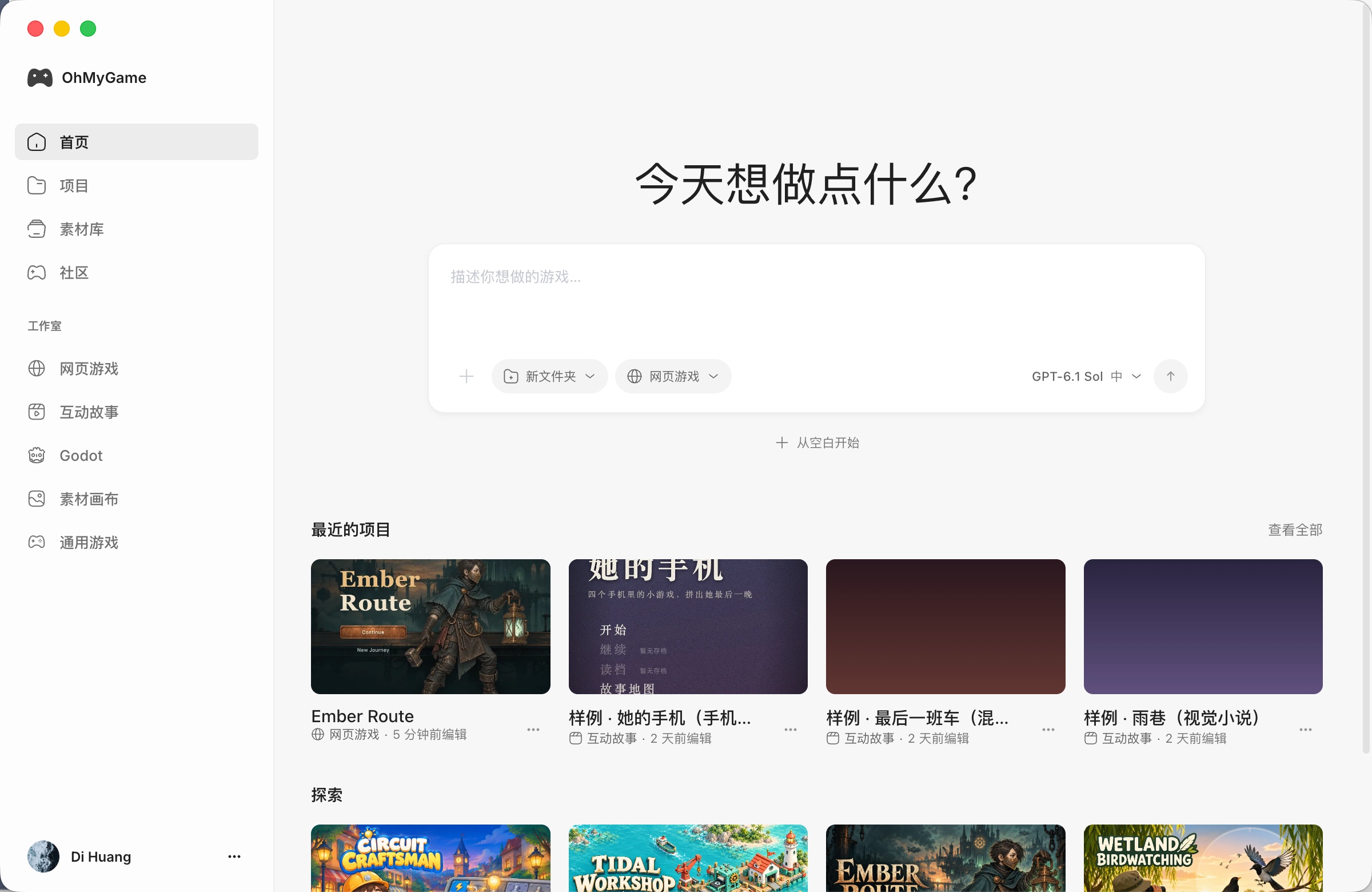Viewport: 1372px width, 892px height.
Task: Open the 最后一班车 sample thumbnail
Action: pos(946,627)
